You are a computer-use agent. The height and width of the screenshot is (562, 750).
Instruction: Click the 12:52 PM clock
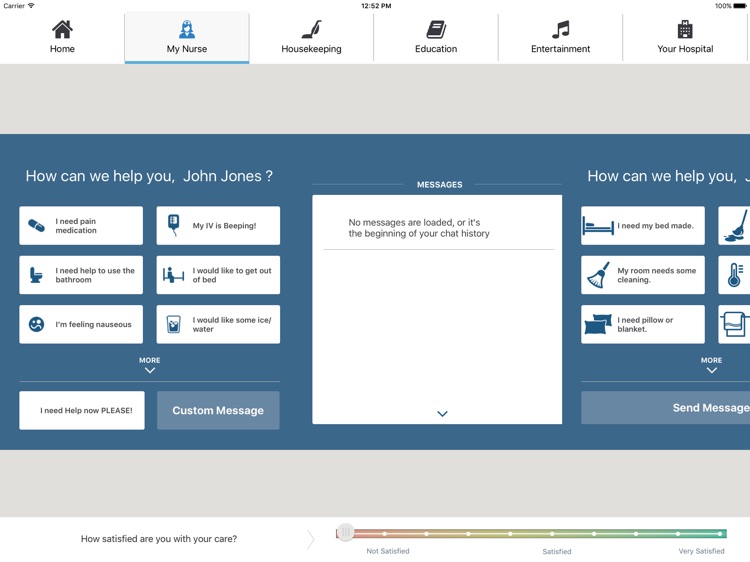pos(376,6)
